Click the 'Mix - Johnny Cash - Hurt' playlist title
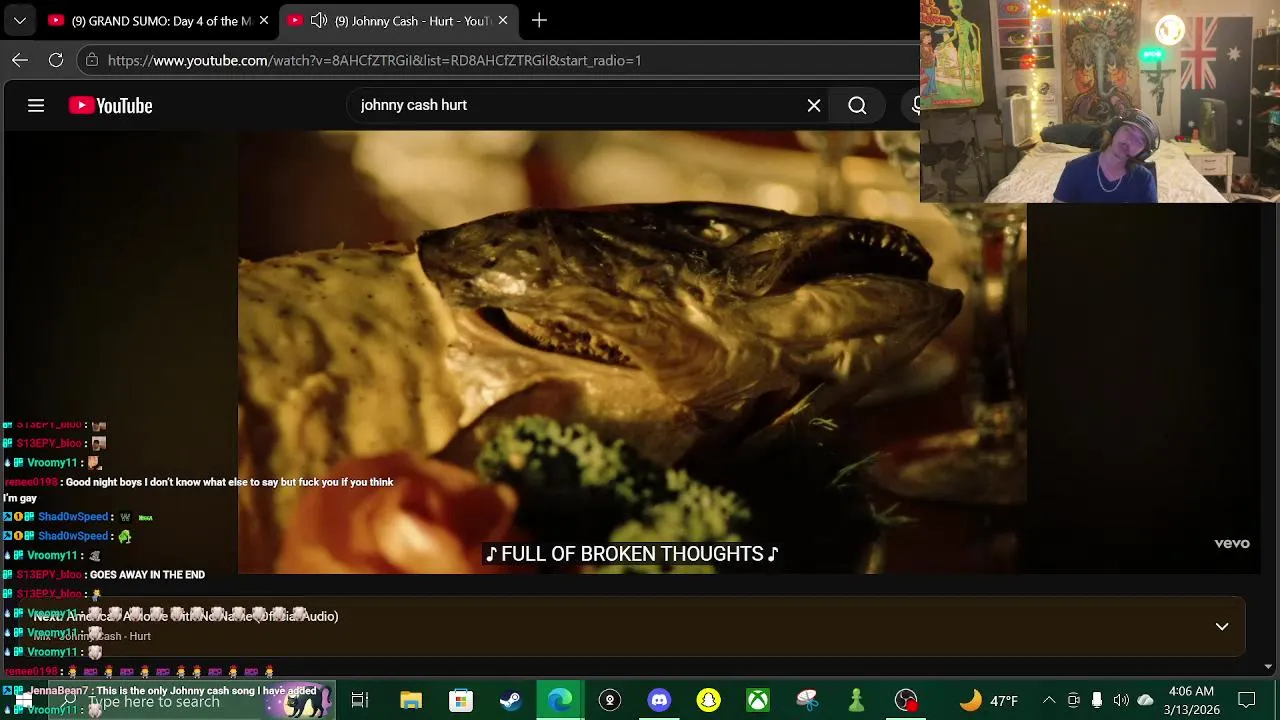The height and width of the screenshot is (720, 1280). pyautogui.click(x=92, y=636)
